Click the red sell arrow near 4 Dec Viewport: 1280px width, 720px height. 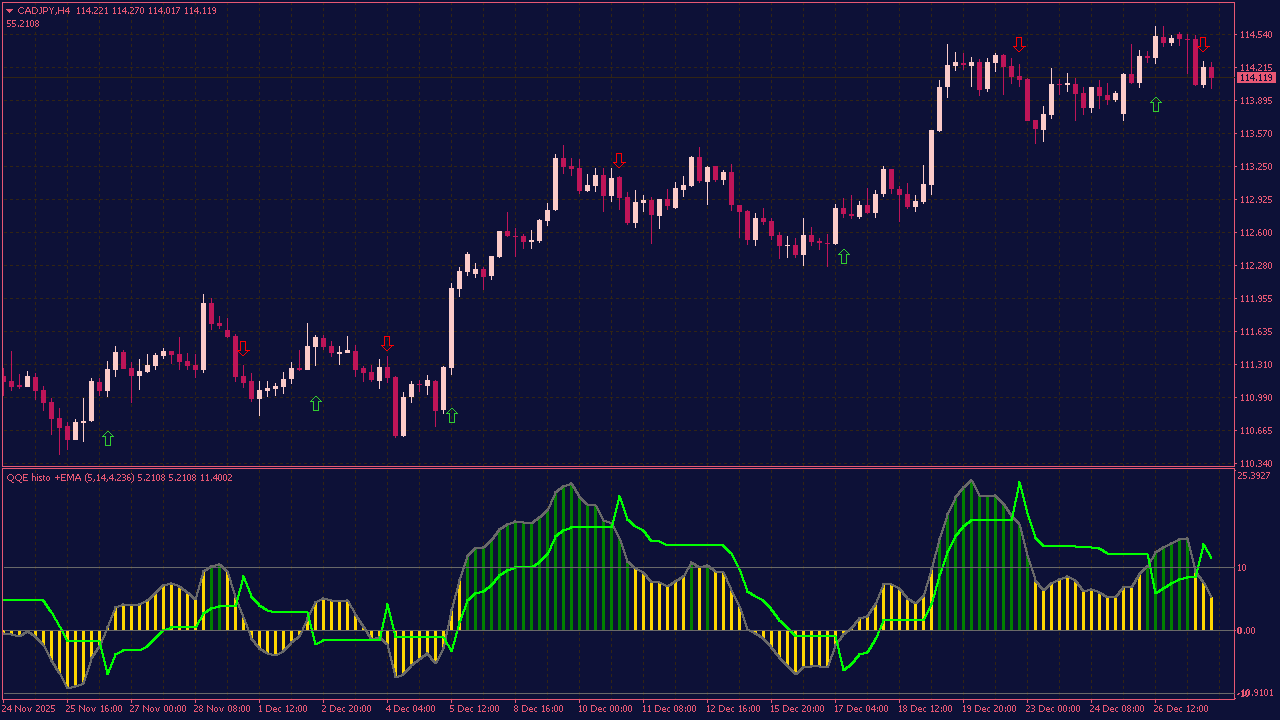387,343
